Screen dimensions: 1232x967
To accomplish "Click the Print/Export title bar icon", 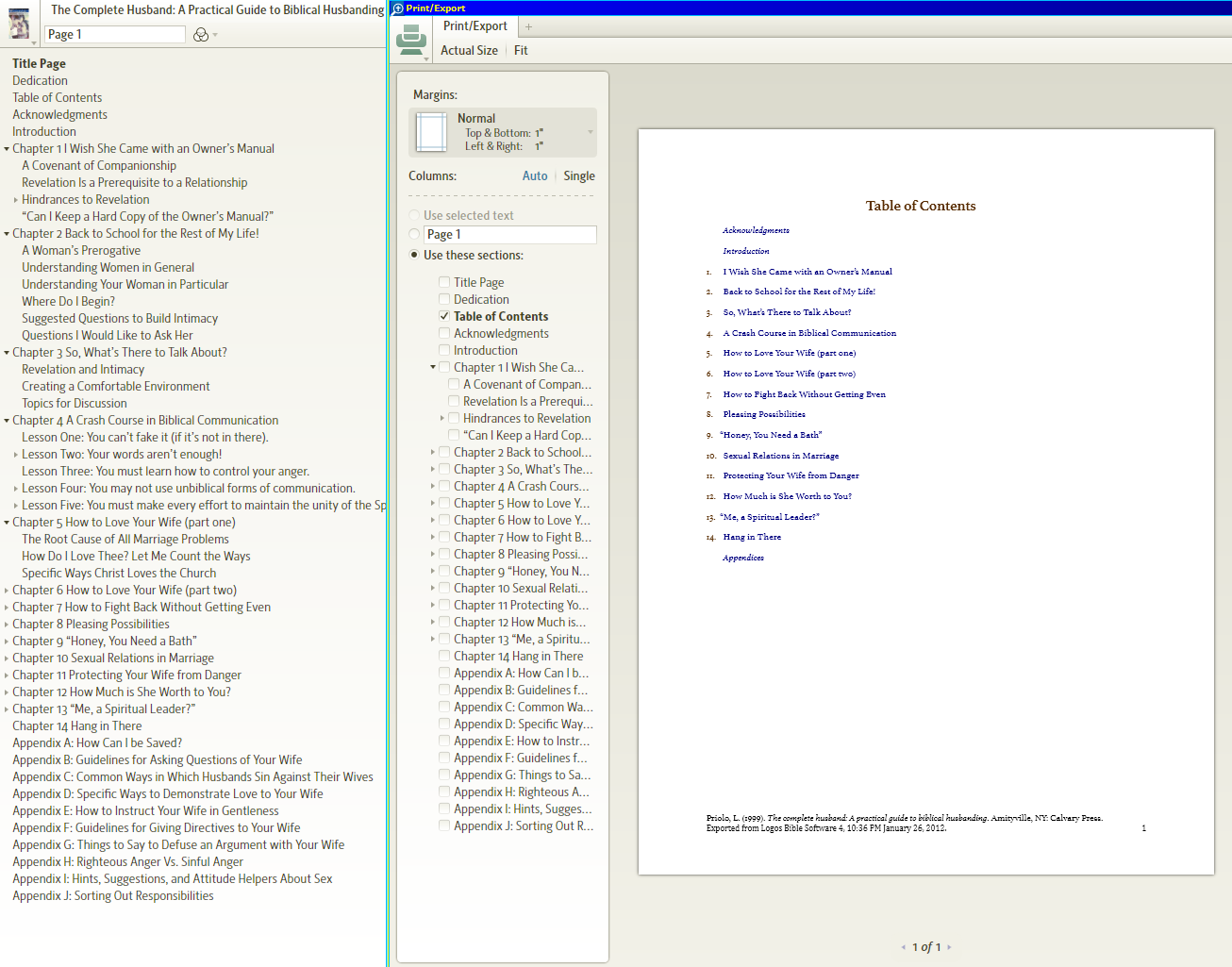I will pyautogui.click(x=398, y=8).
